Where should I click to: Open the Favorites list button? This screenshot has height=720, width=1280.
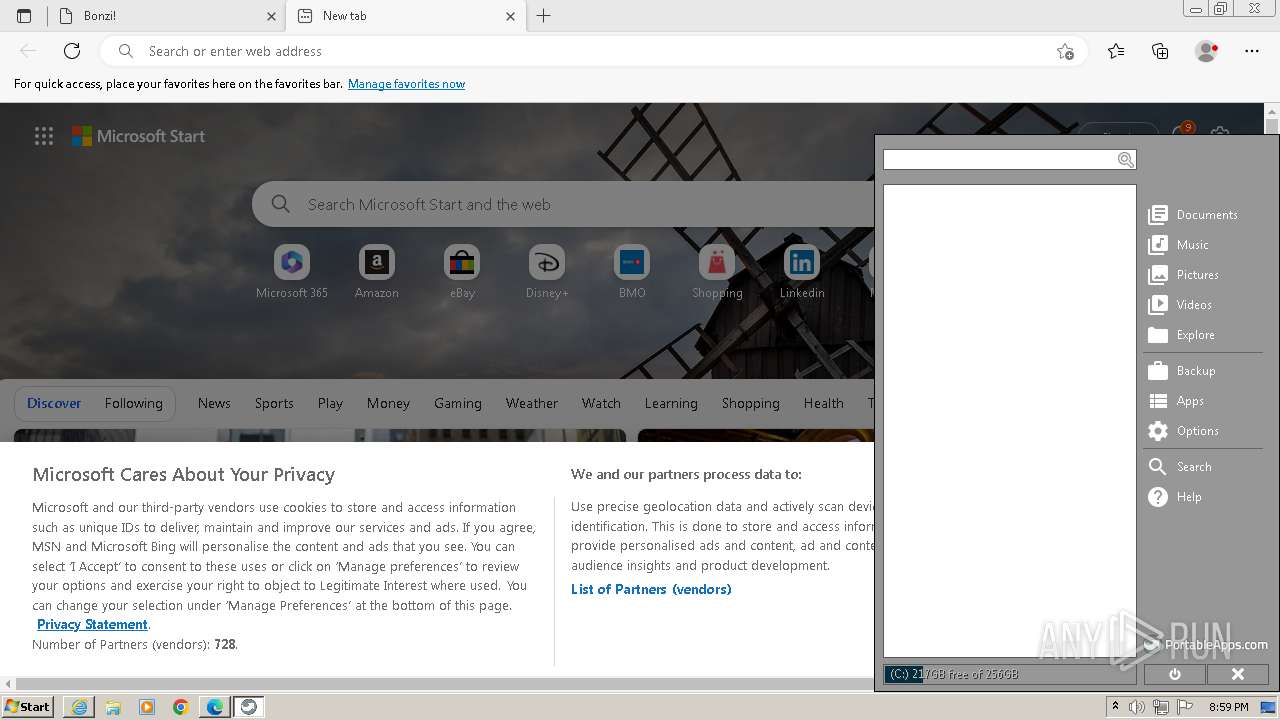tap(1116, 51)
